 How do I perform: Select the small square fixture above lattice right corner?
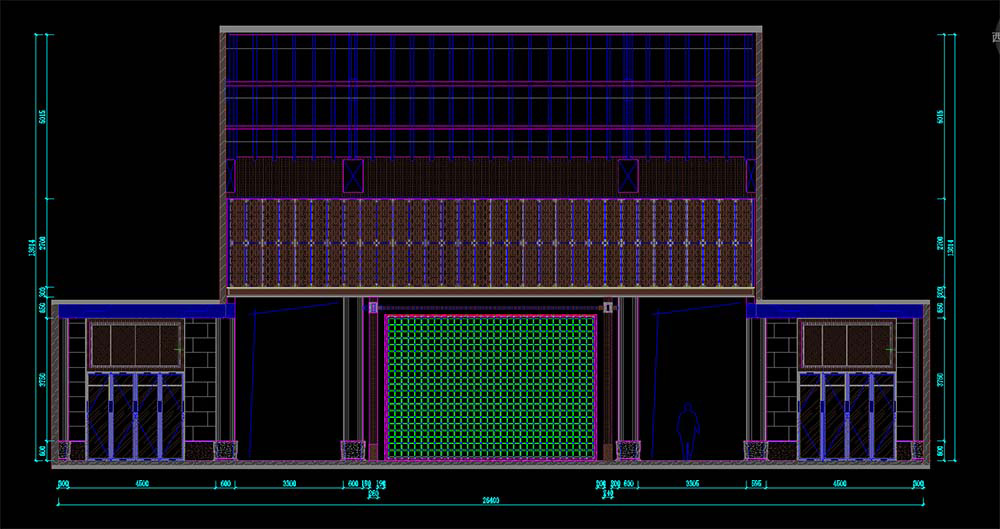click(x=607, y=308)
